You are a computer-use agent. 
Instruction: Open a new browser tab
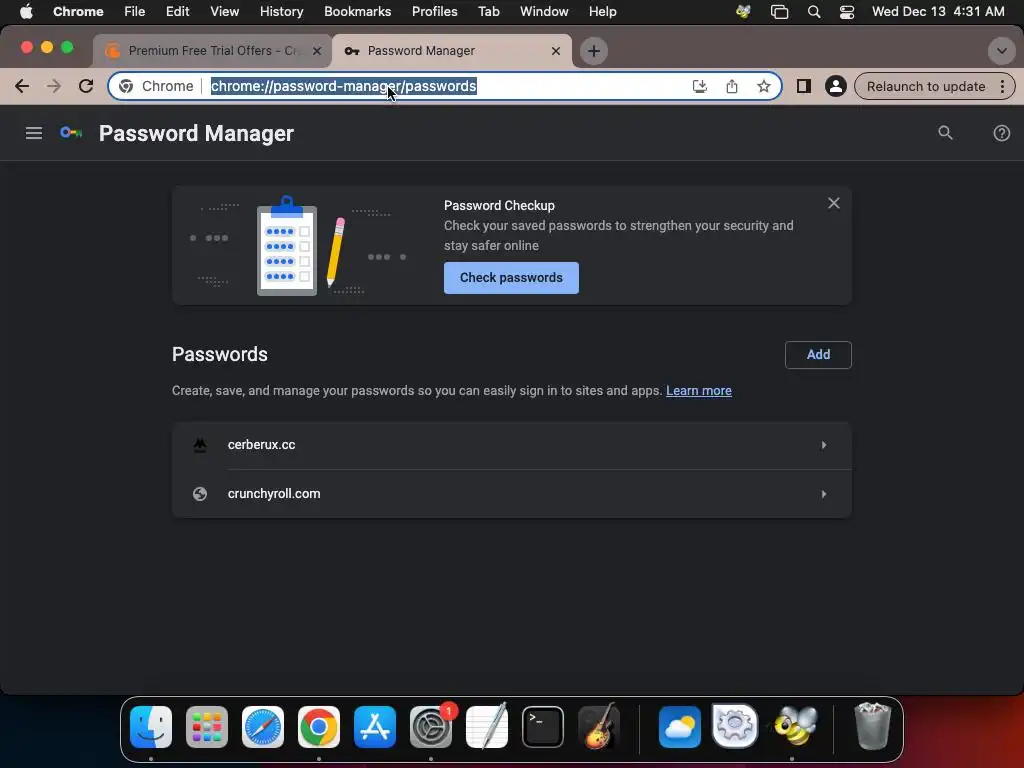click(594, 51)
